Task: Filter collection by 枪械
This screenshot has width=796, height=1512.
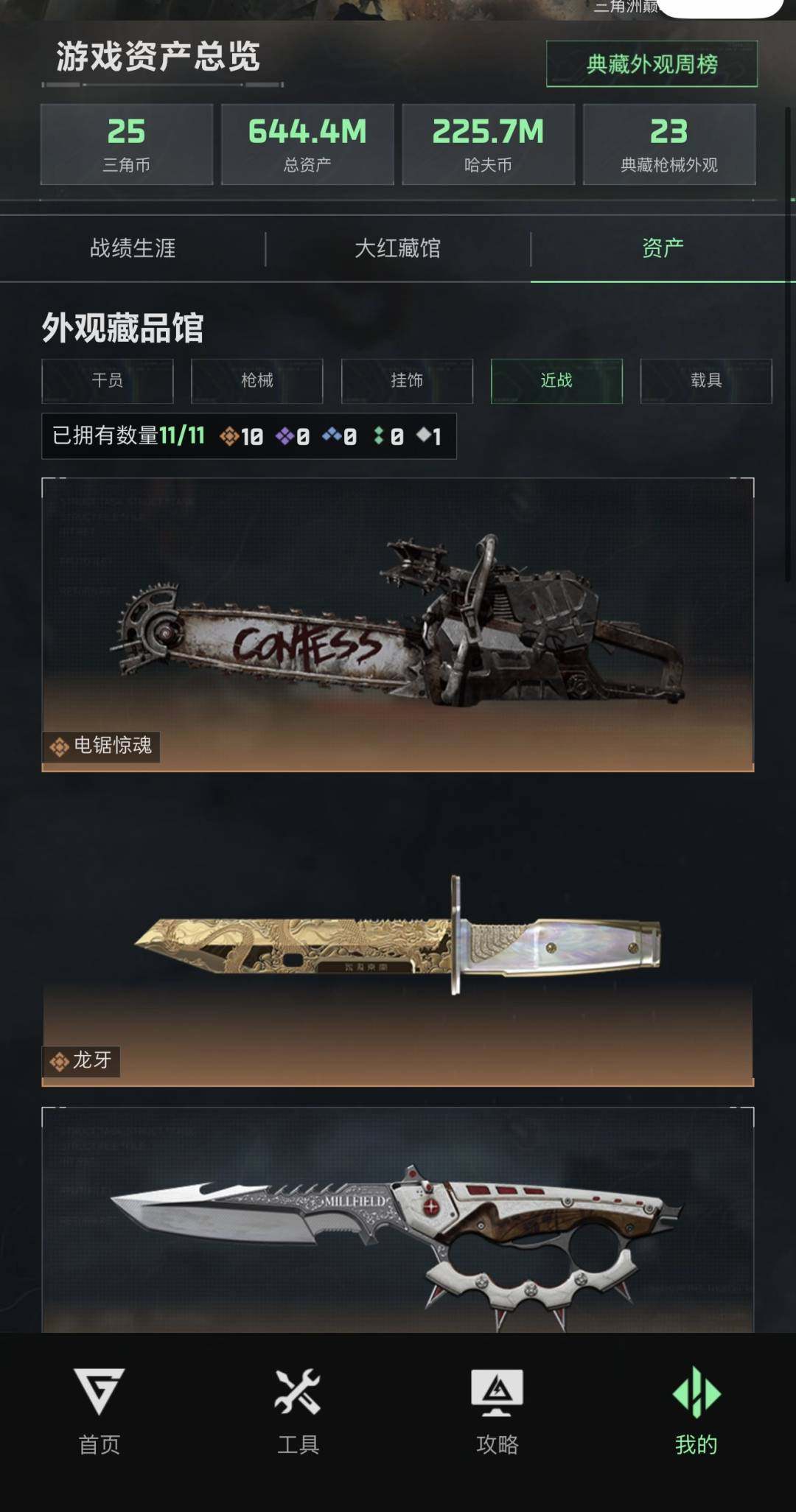Action: coord(257,380)
